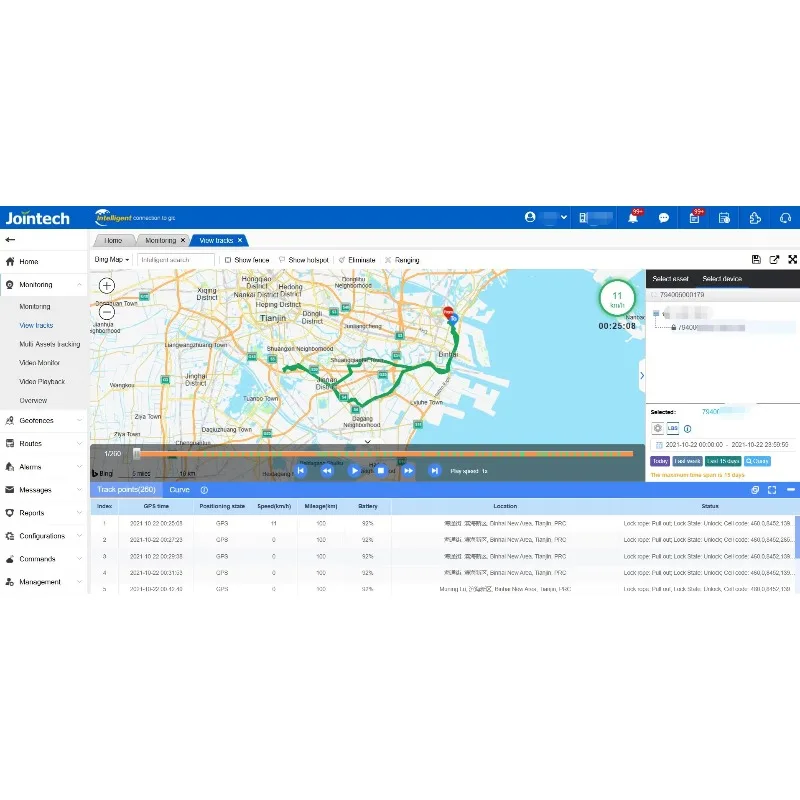800x800 pixels.
Task: Zoom in on the map
Action: 107,285
